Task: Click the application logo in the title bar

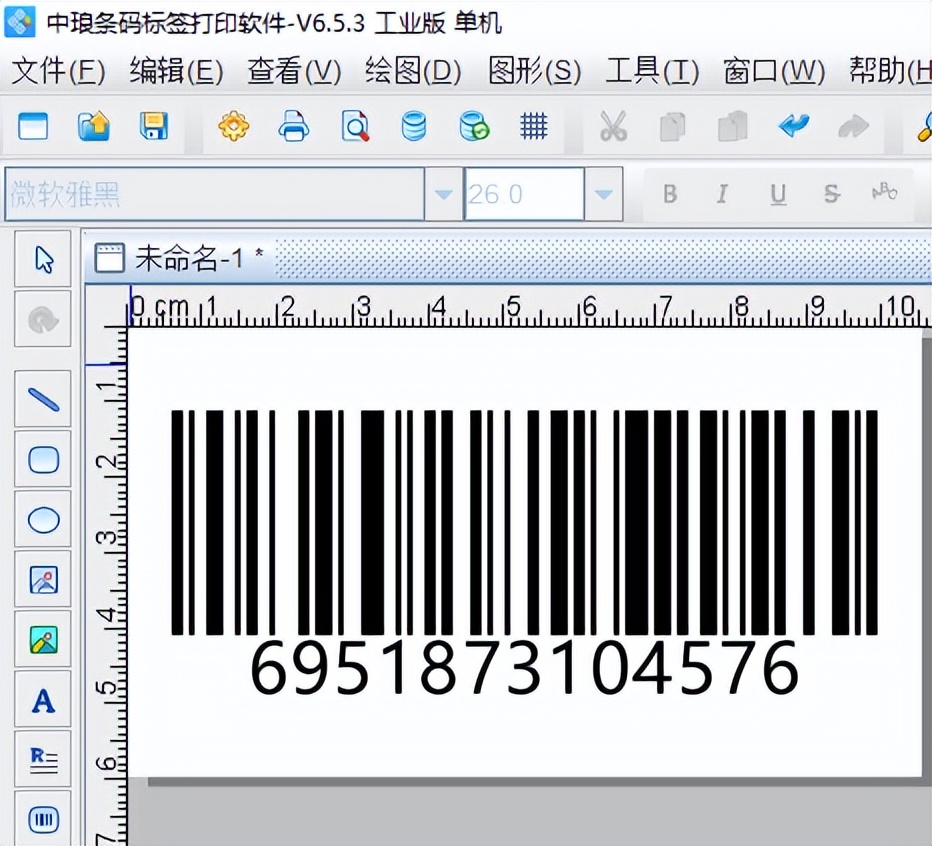Action: click(x=19, y=21)
